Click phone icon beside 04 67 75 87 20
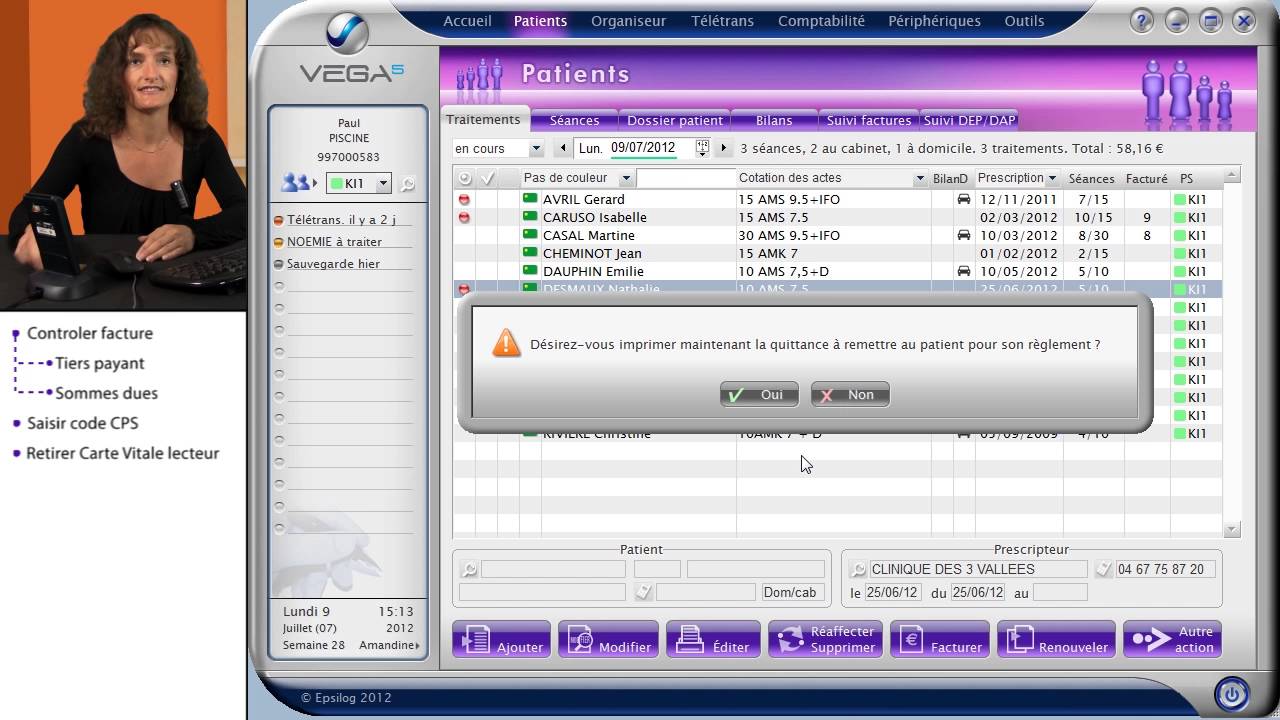This screenshot has width=1280, height=720. pos(1103,569)
